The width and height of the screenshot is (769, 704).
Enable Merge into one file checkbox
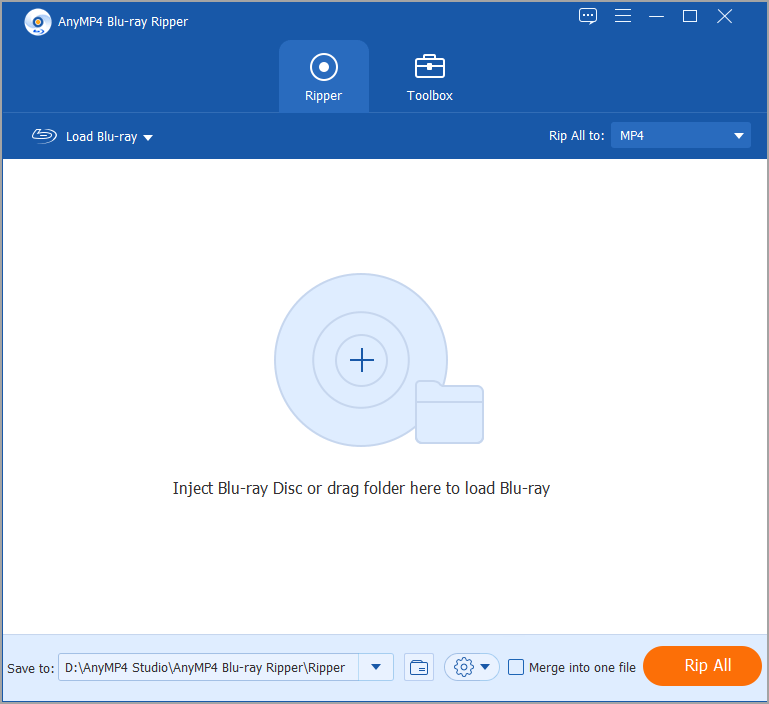[516, 667]
